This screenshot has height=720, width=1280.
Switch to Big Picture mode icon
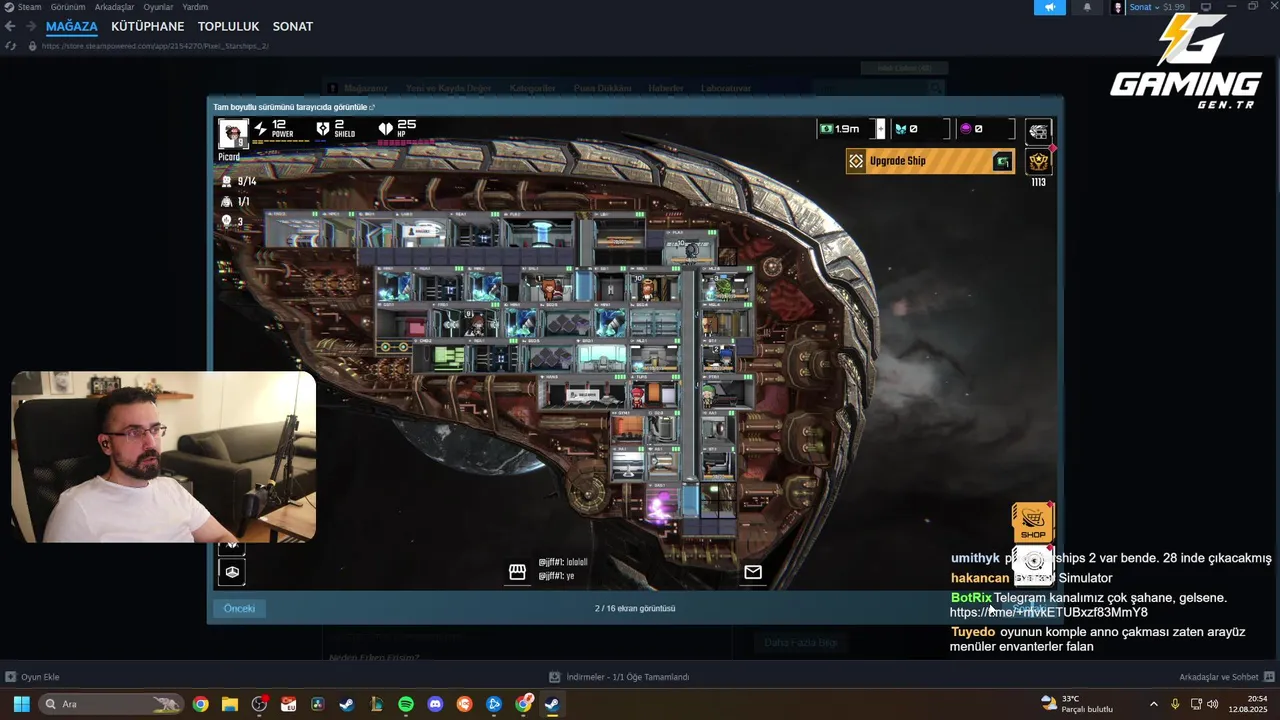point(1206,7)
